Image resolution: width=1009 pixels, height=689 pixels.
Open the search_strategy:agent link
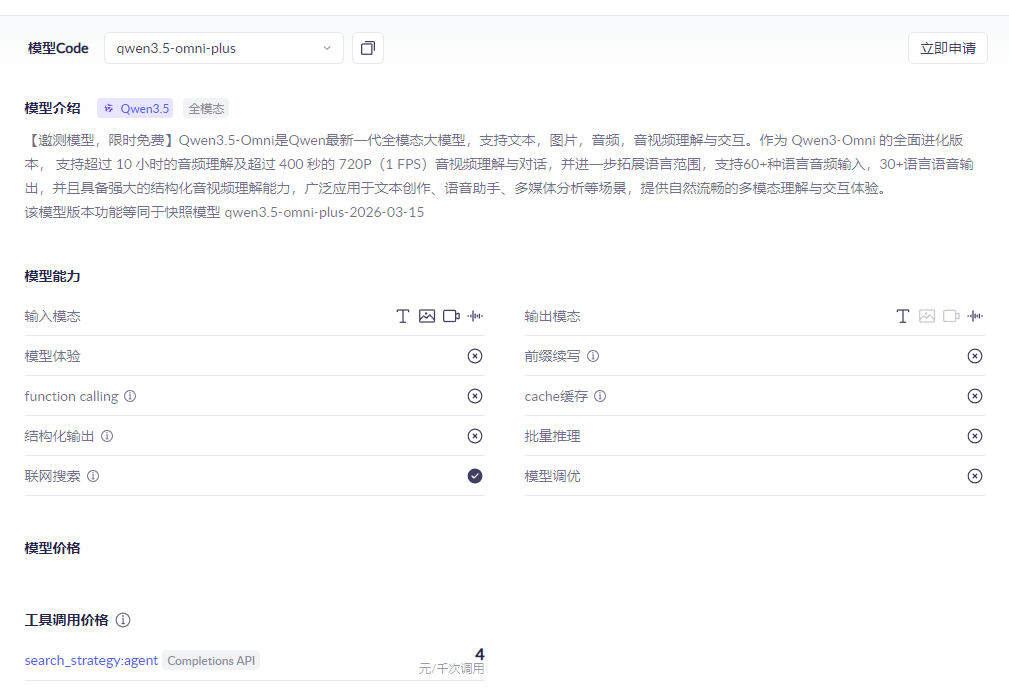[91, 660]
